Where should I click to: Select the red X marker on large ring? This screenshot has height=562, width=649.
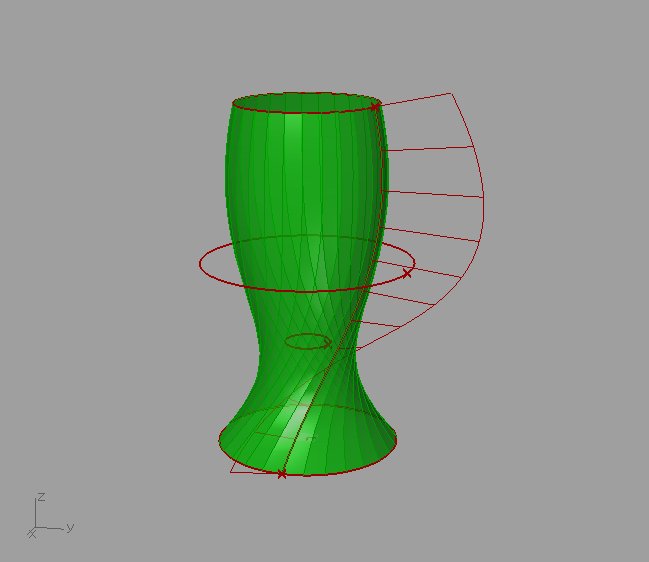click(407, 272)
